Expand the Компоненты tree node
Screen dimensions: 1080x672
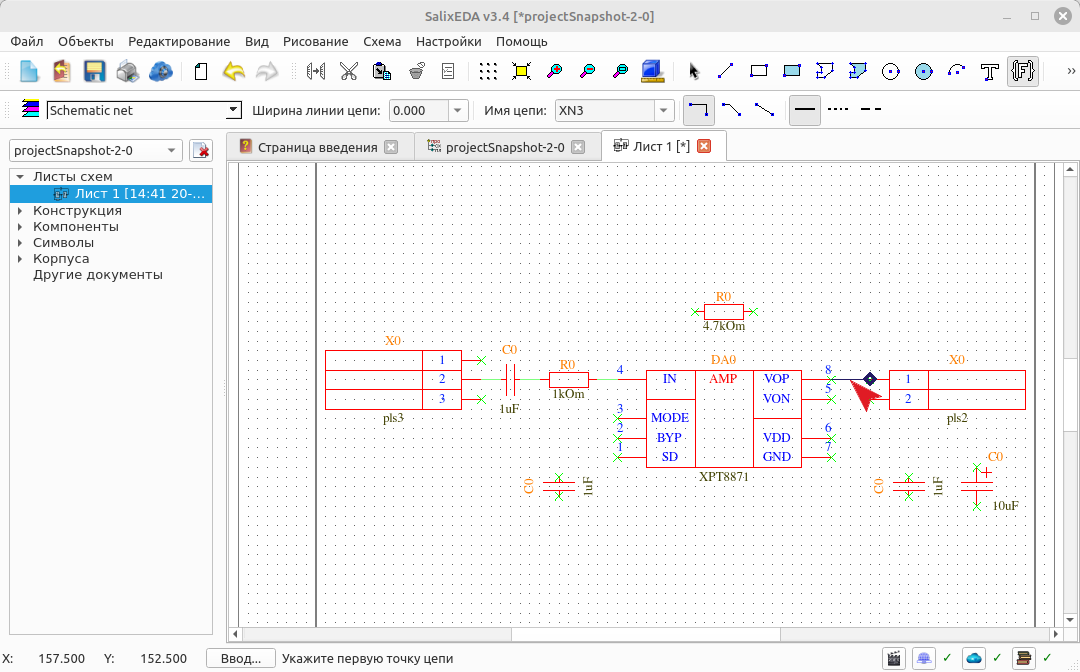coord(20,227)
